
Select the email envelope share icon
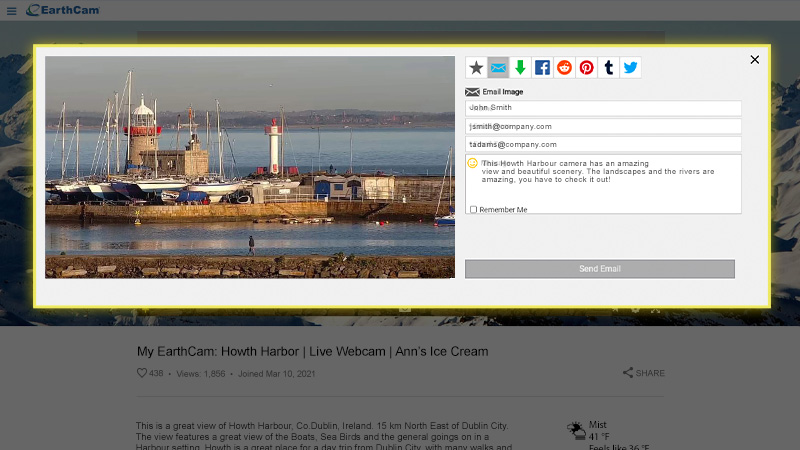tap(498, 67)
